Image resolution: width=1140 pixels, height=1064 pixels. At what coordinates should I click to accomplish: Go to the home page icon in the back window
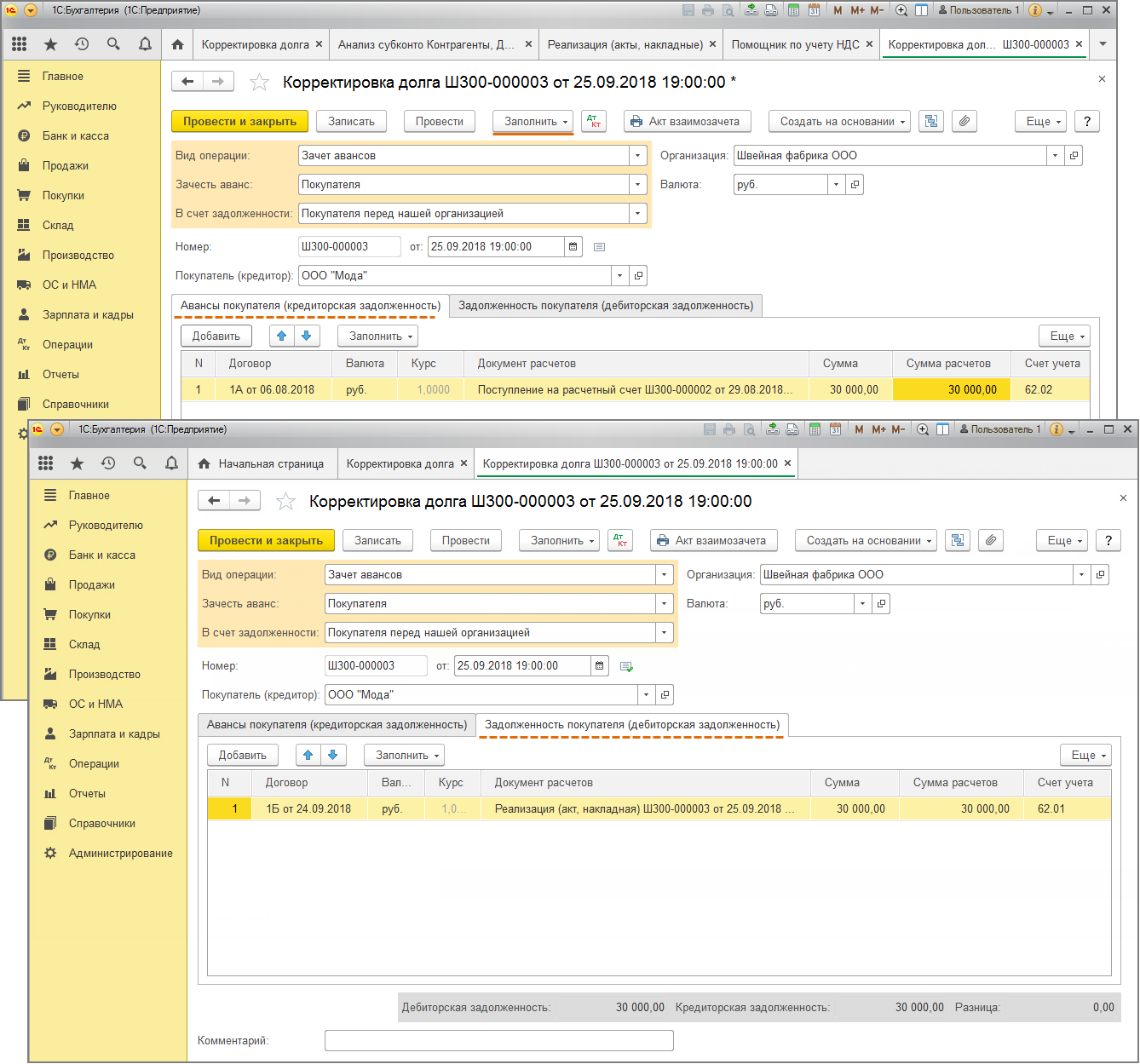point(177,44)
